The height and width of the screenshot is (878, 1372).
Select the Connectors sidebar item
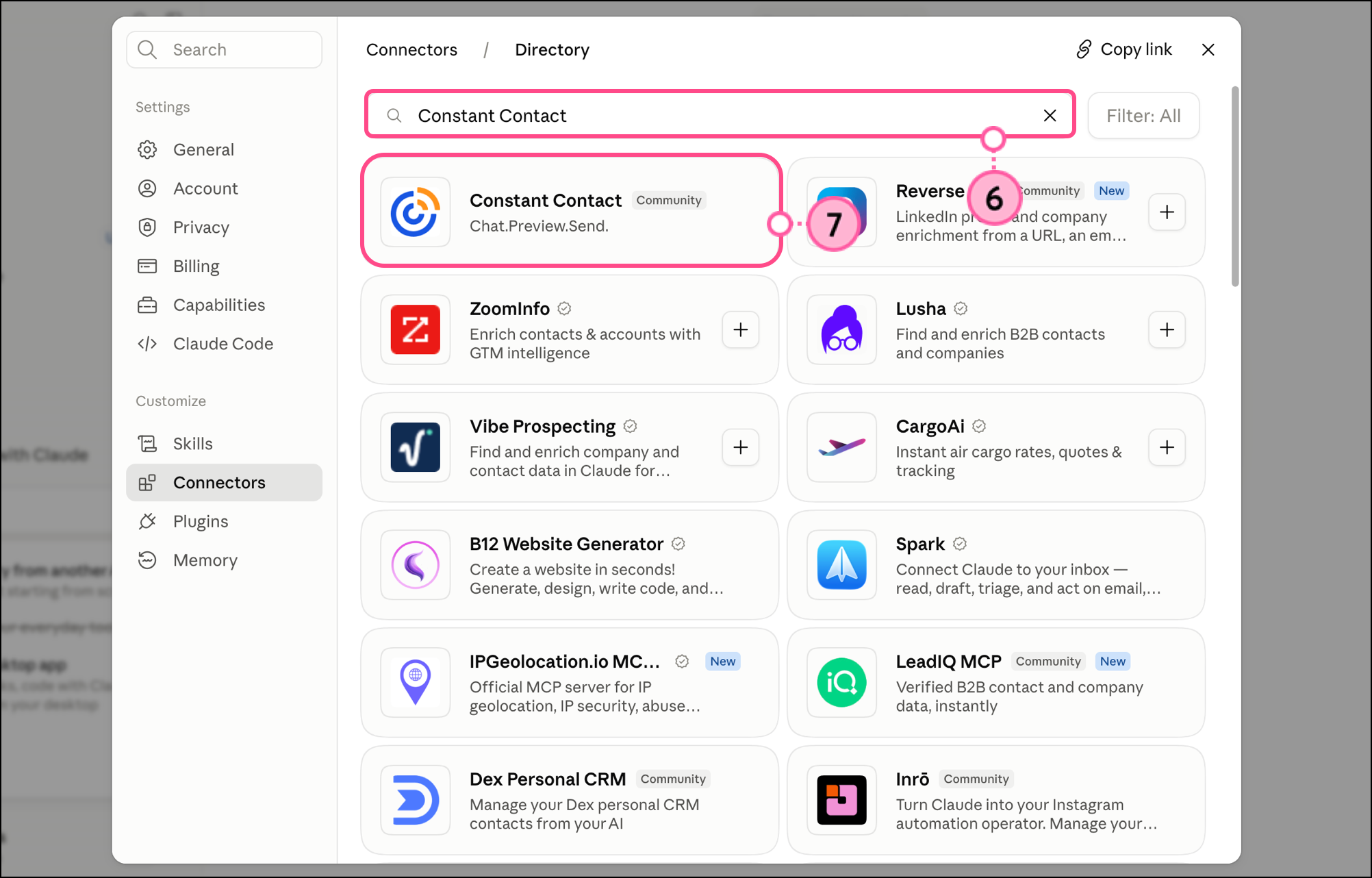pos(224,482)
